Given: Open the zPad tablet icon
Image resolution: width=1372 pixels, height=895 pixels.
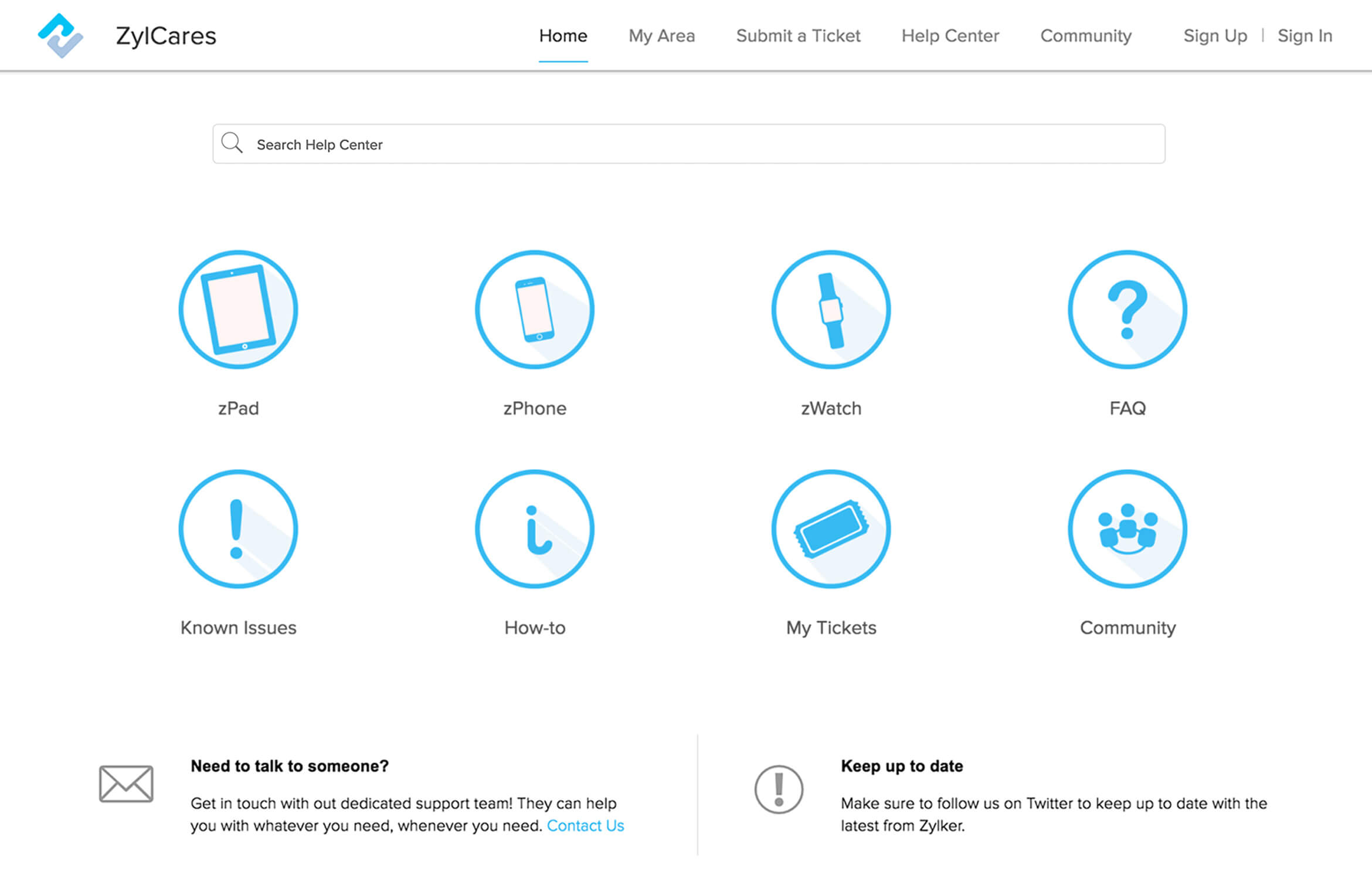Looking at the screenshot, I should [x=238, y=310].
